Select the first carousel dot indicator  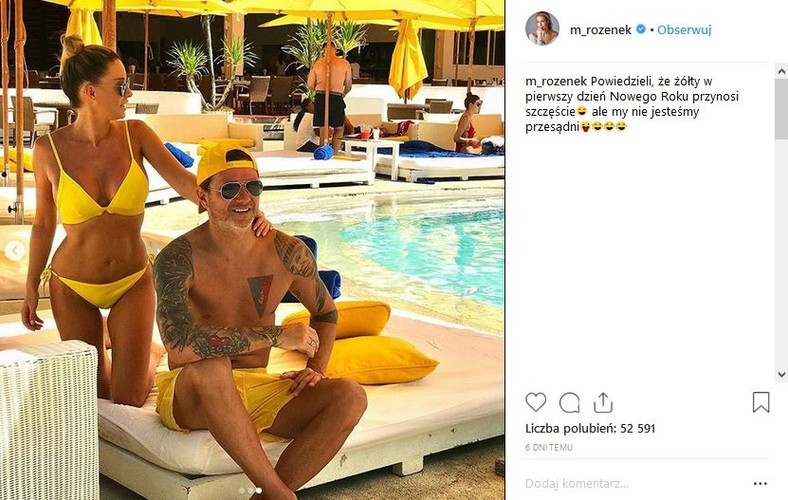click(242, 490)
